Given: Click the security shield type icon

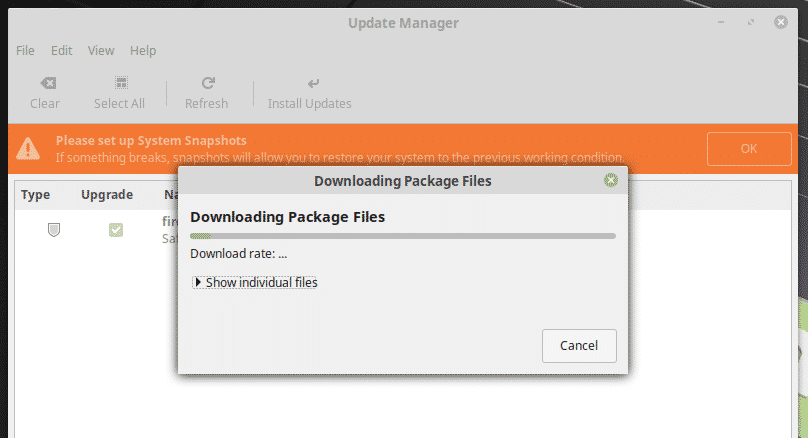Looking at the screenshot, I should (x=54, y=230).
